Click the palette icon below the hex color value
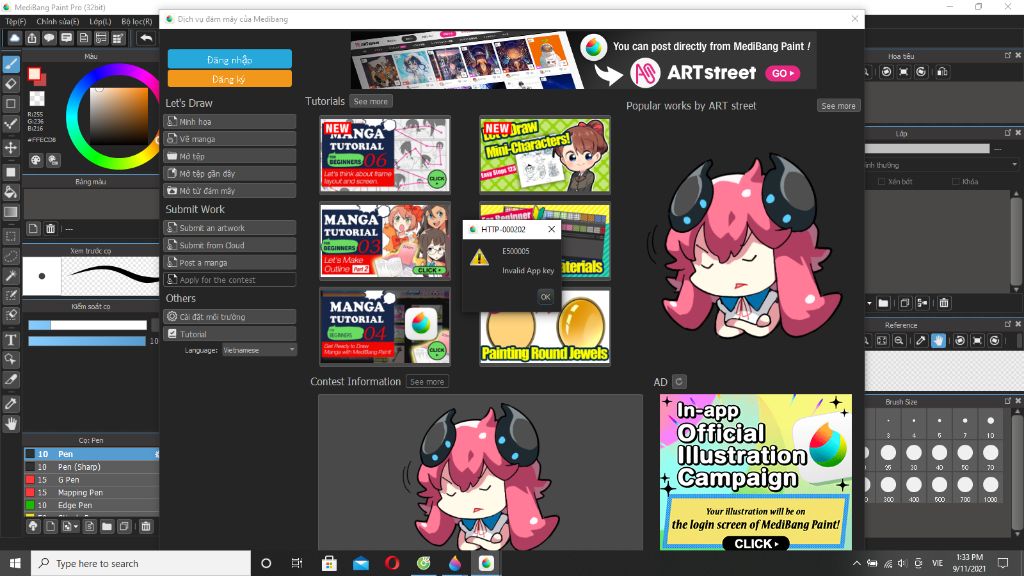Viewport: 1024px width, 576px height. [36, 160]
